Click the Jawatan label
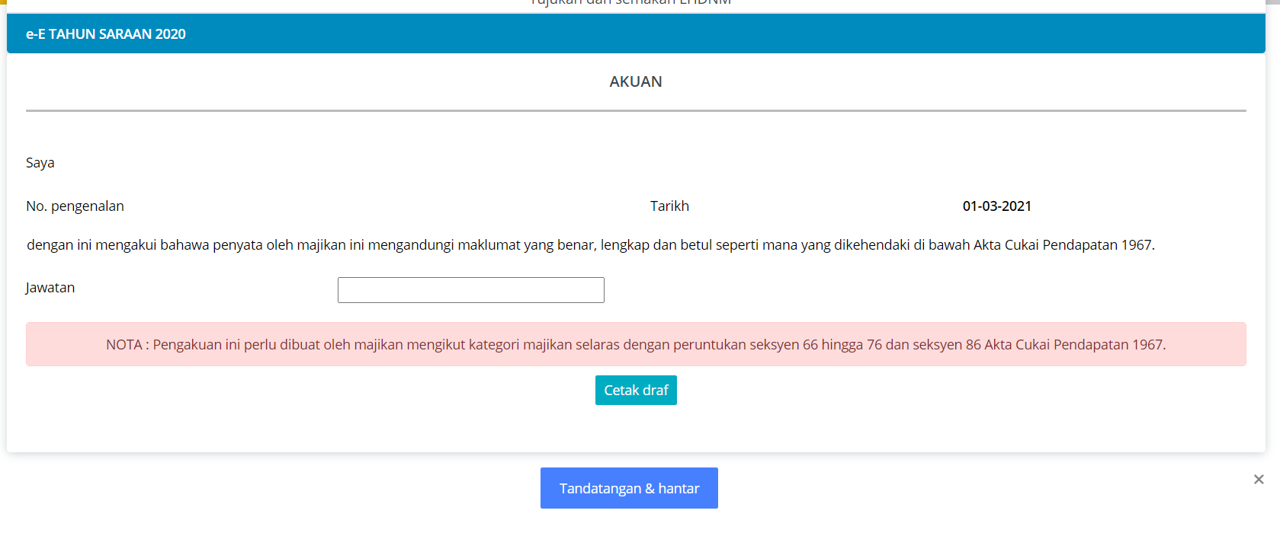 51,288
